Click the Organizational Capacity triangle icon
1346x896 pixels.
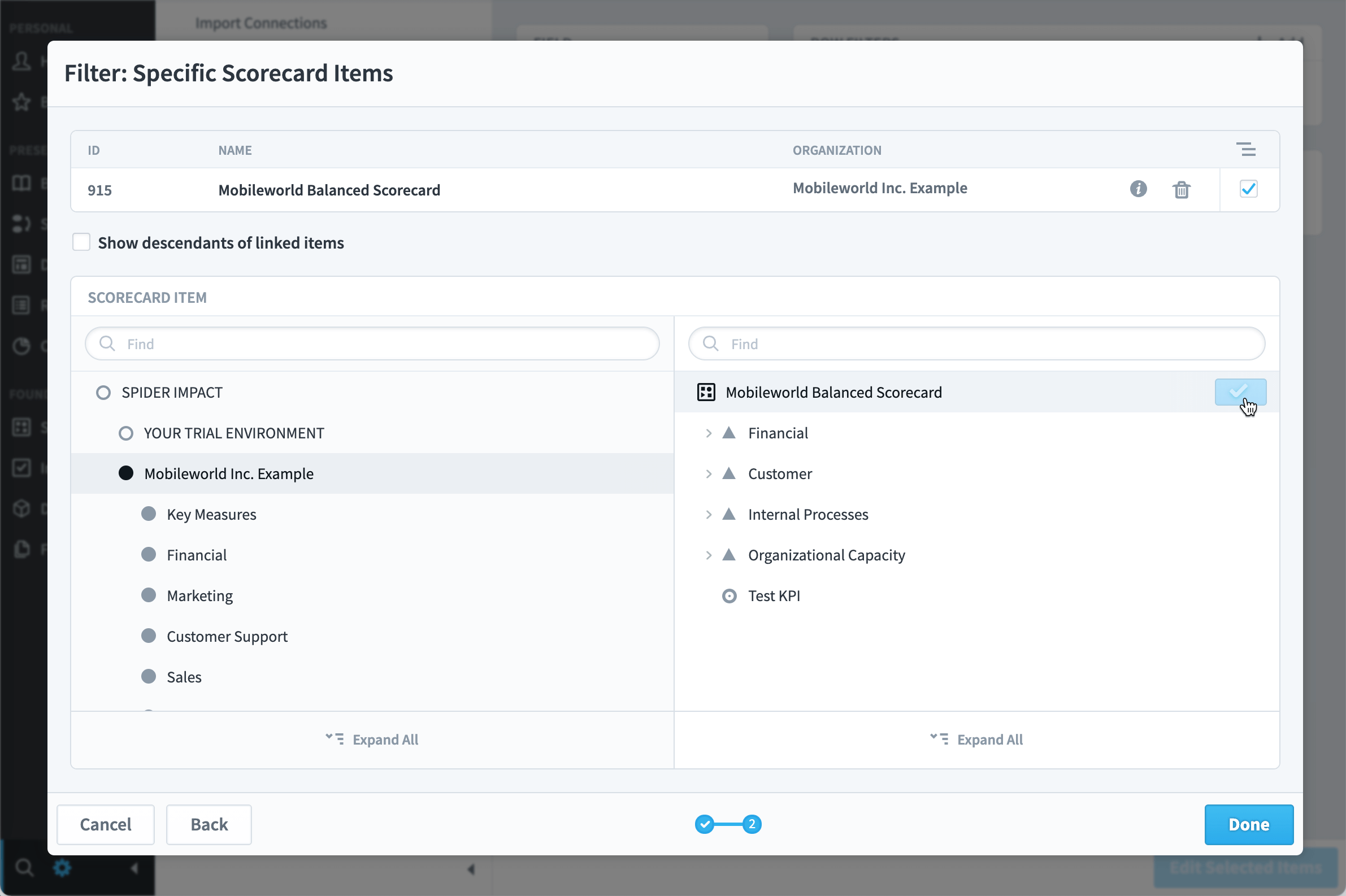tap(729, 554)
